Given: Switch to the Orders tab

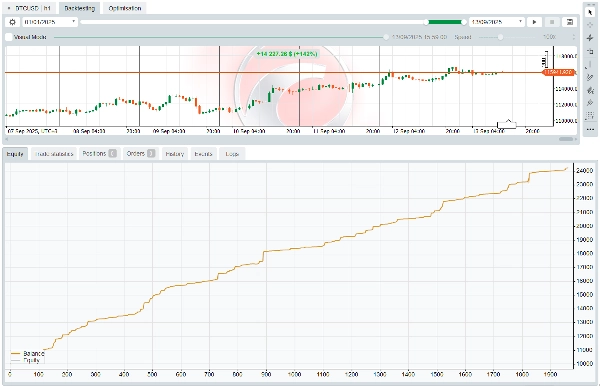Looking at the screenshot, I should (140, 154).
